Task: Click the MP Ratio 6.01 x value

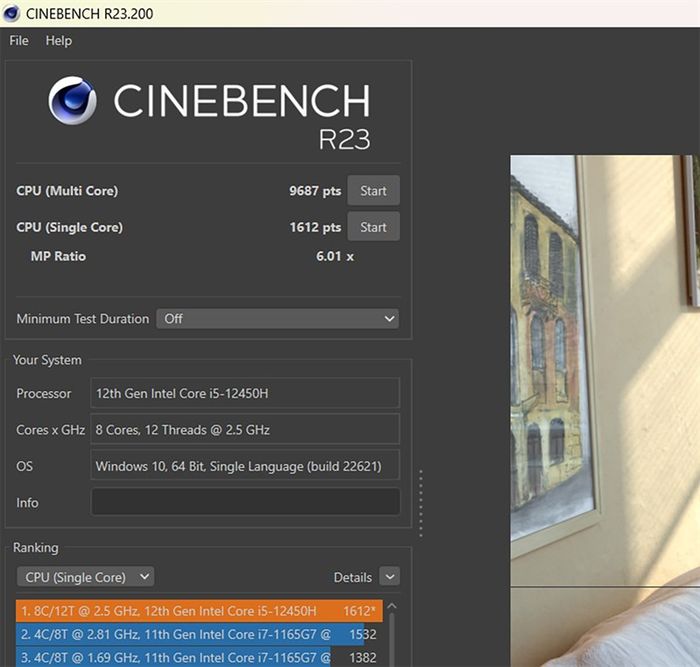Action: pyautogui.click(x=335, y=256)
